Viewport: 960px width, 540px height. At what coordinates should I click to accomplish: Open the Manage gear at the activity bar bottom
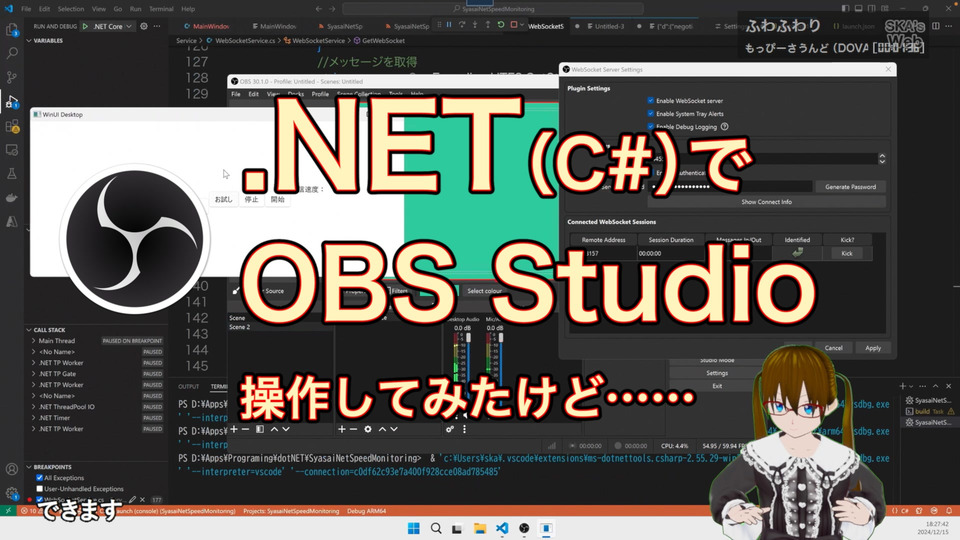tap(12, 493)
